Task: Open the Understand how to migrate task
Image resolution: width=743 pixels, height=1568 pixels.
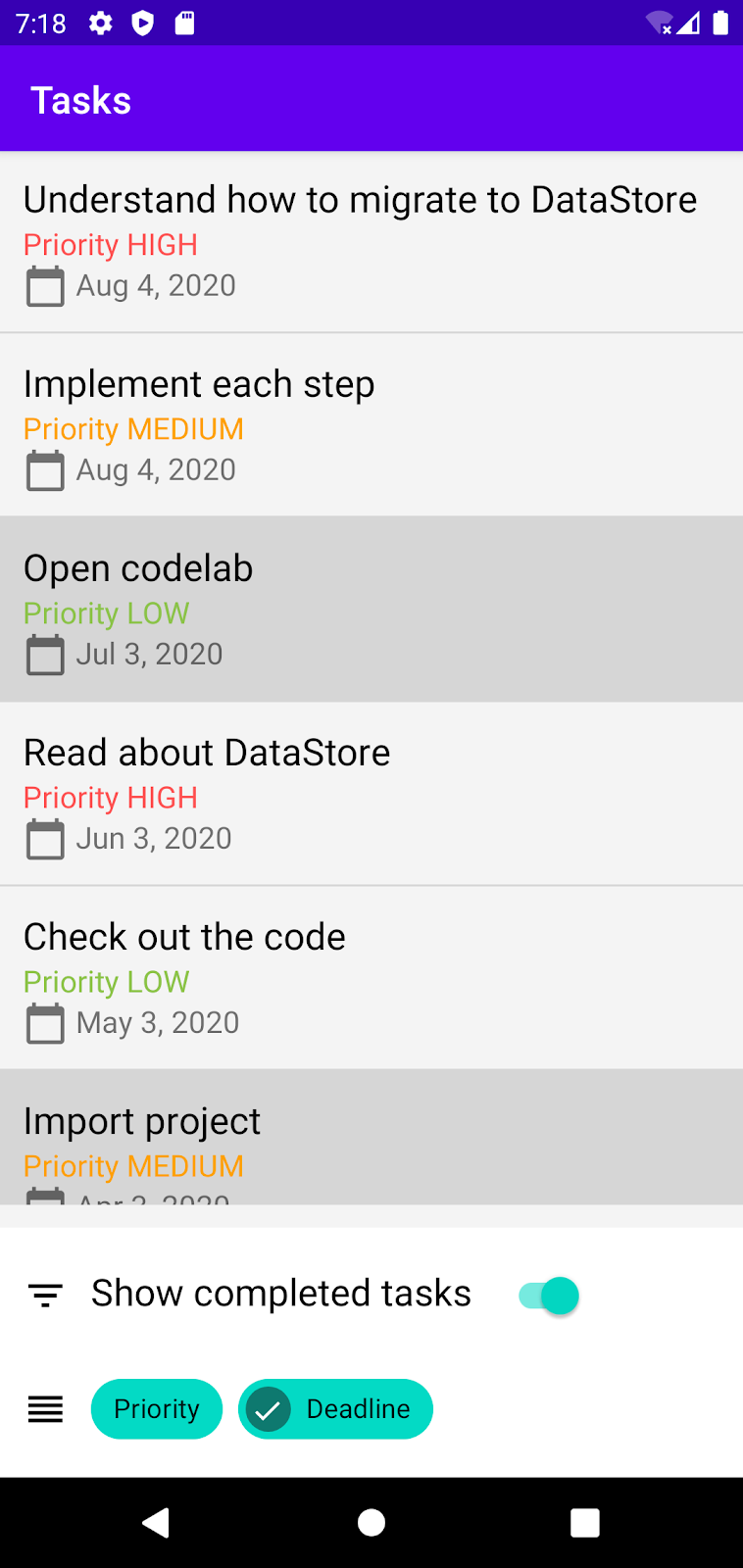Action: pyautogui.click(x=360, y=200)
